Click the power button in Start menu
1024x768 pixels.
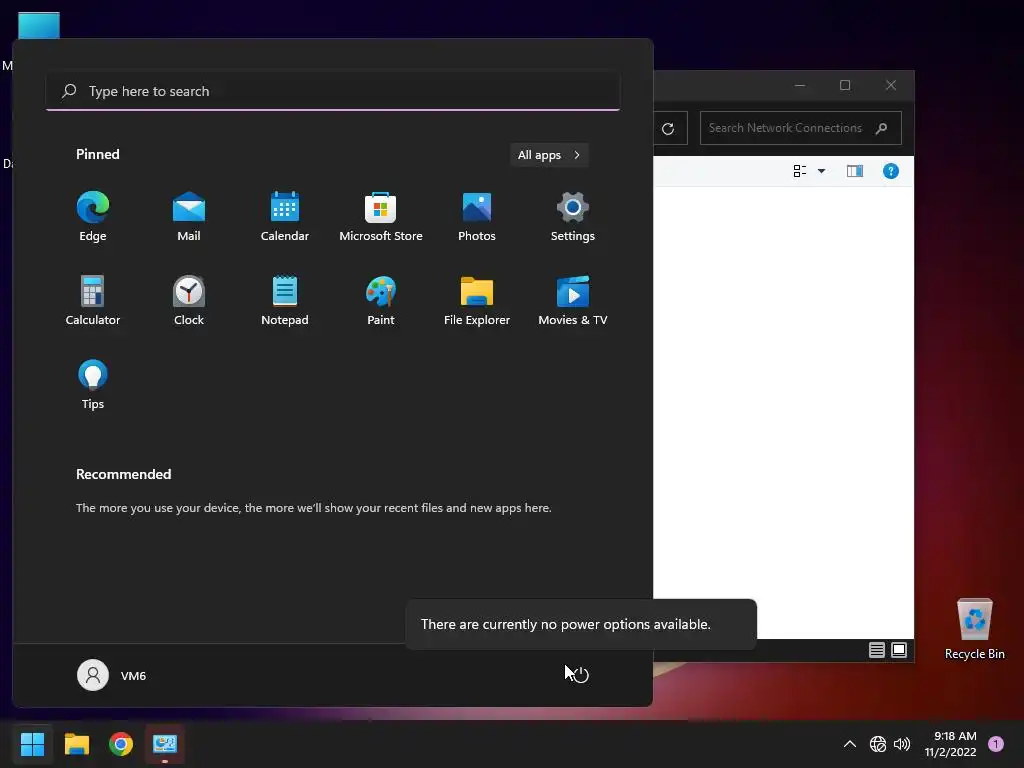click(581, 675)
